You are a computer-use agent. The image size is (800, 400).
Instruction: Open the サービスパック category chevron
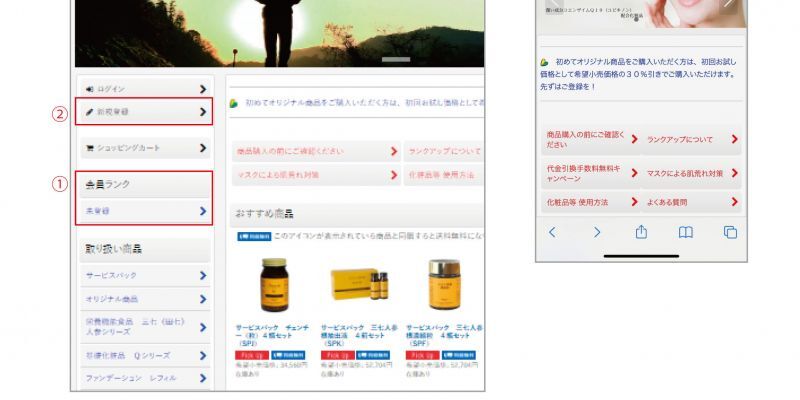pos(203,276)
